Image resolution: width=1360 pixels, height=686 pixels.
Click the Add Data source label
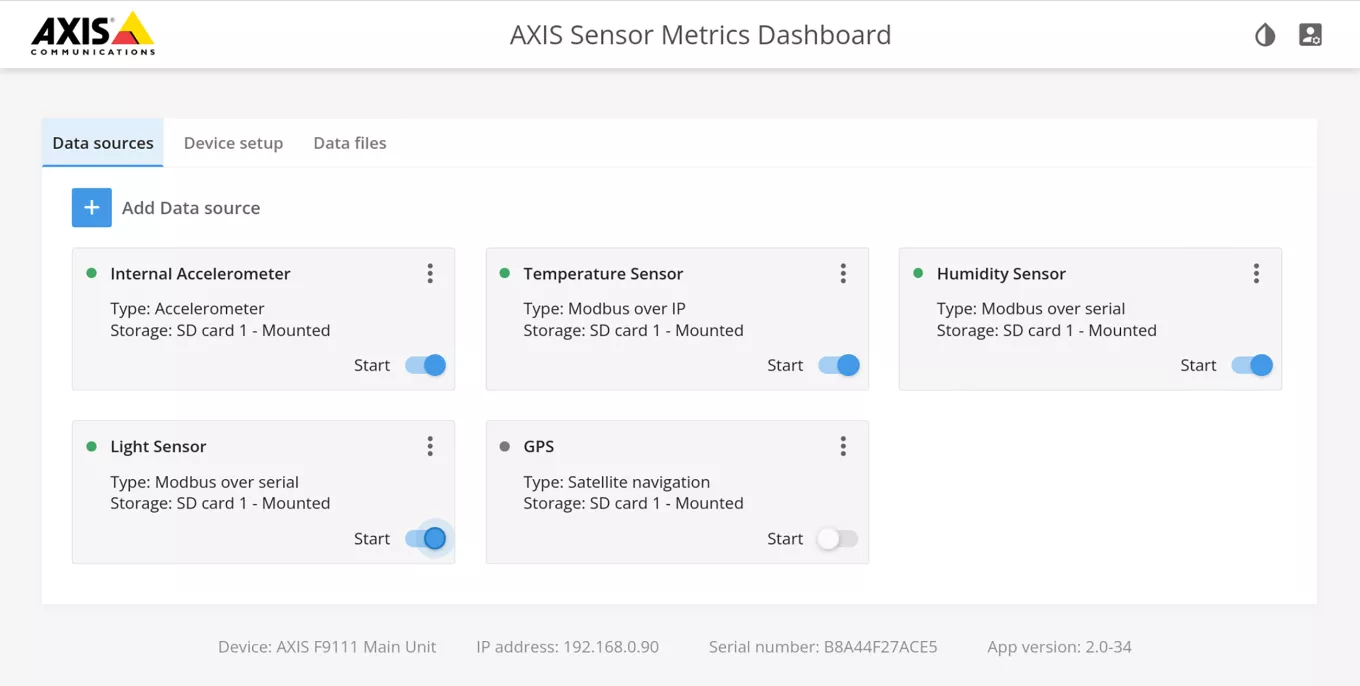[191, 208]
